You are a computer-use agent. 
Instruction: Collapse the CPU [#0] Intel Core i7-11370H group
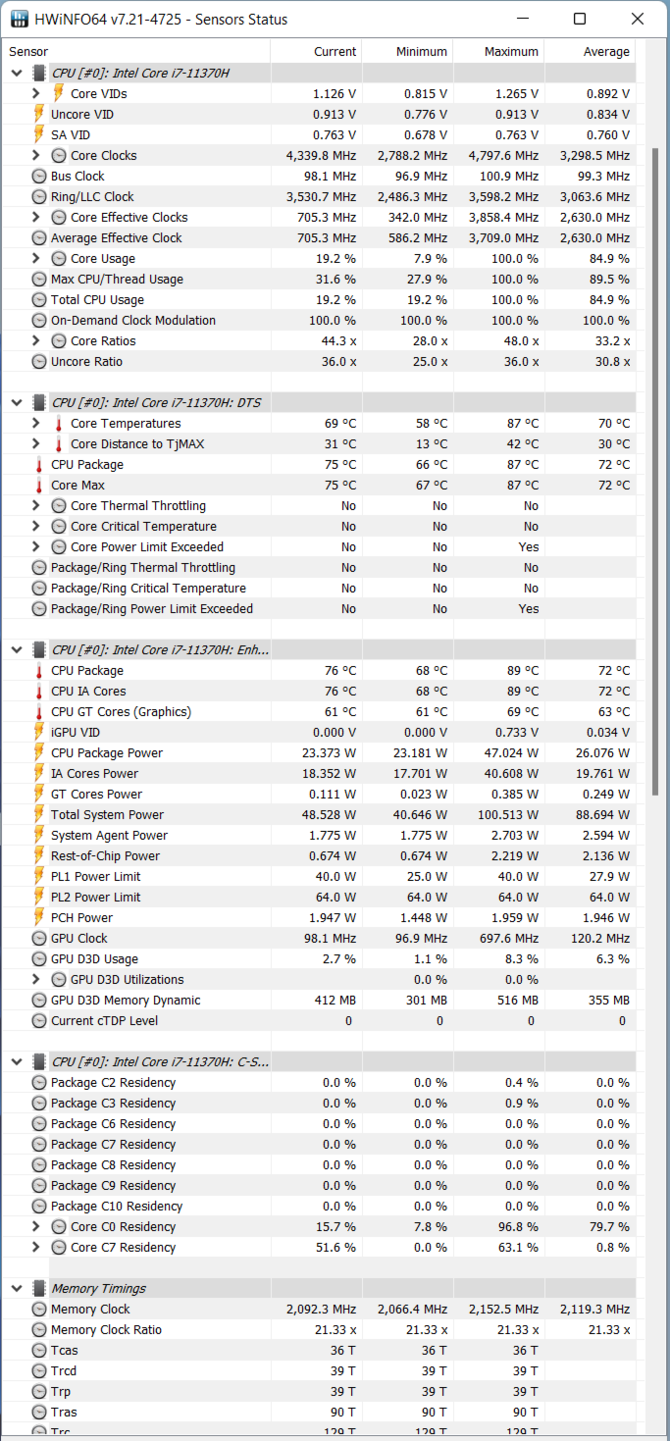(17, 73)
